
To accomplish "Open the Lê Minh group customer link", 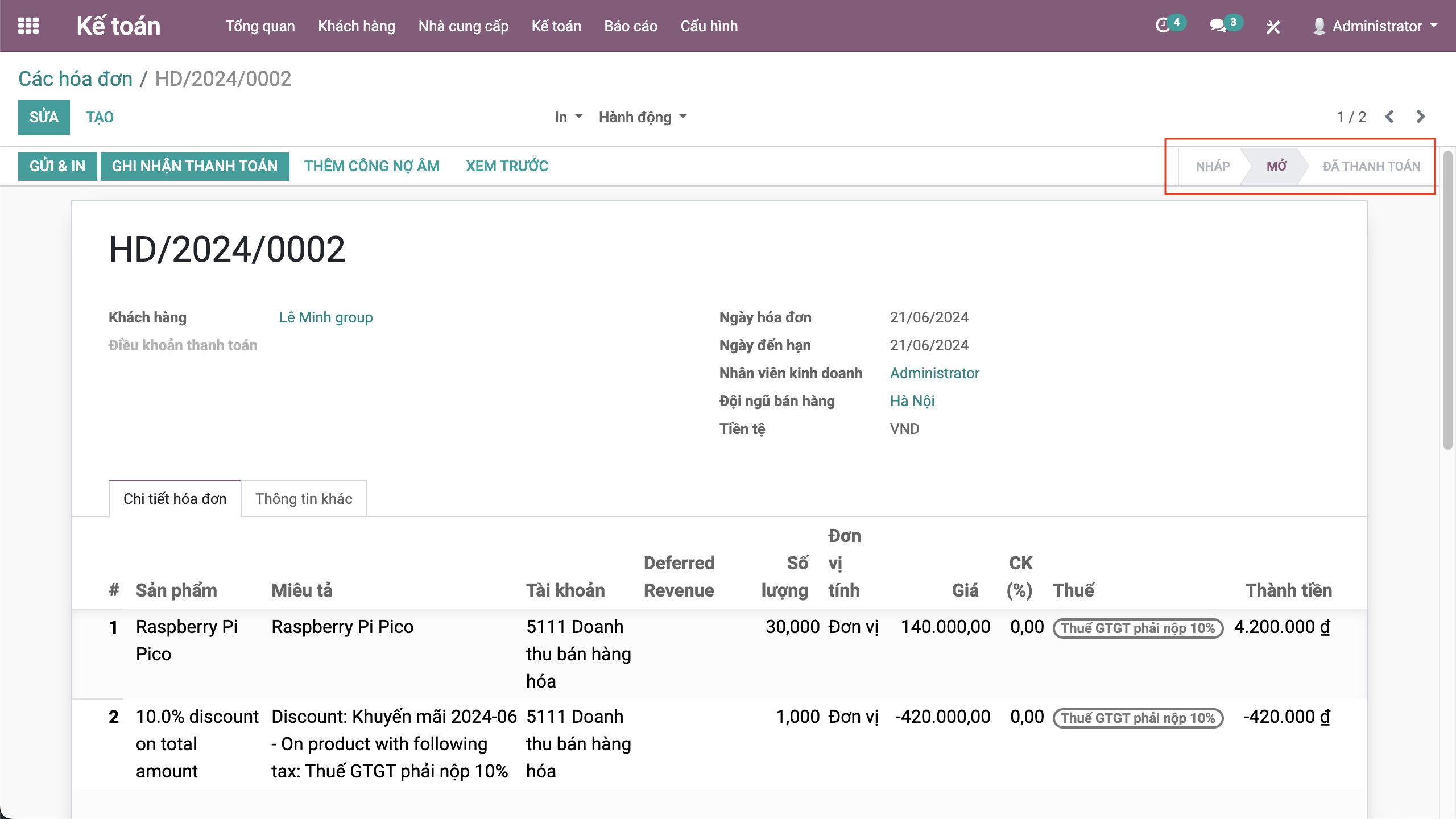I will pyautogui.click(x=326, y=317).
